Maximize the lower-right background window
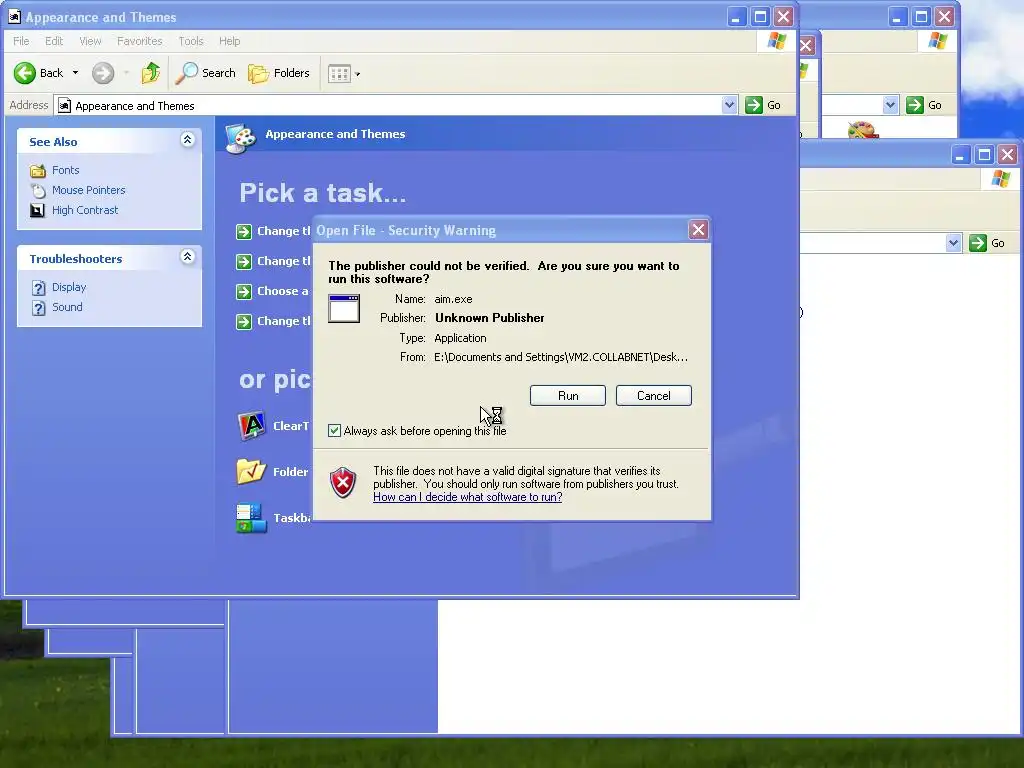 point(984,155)
